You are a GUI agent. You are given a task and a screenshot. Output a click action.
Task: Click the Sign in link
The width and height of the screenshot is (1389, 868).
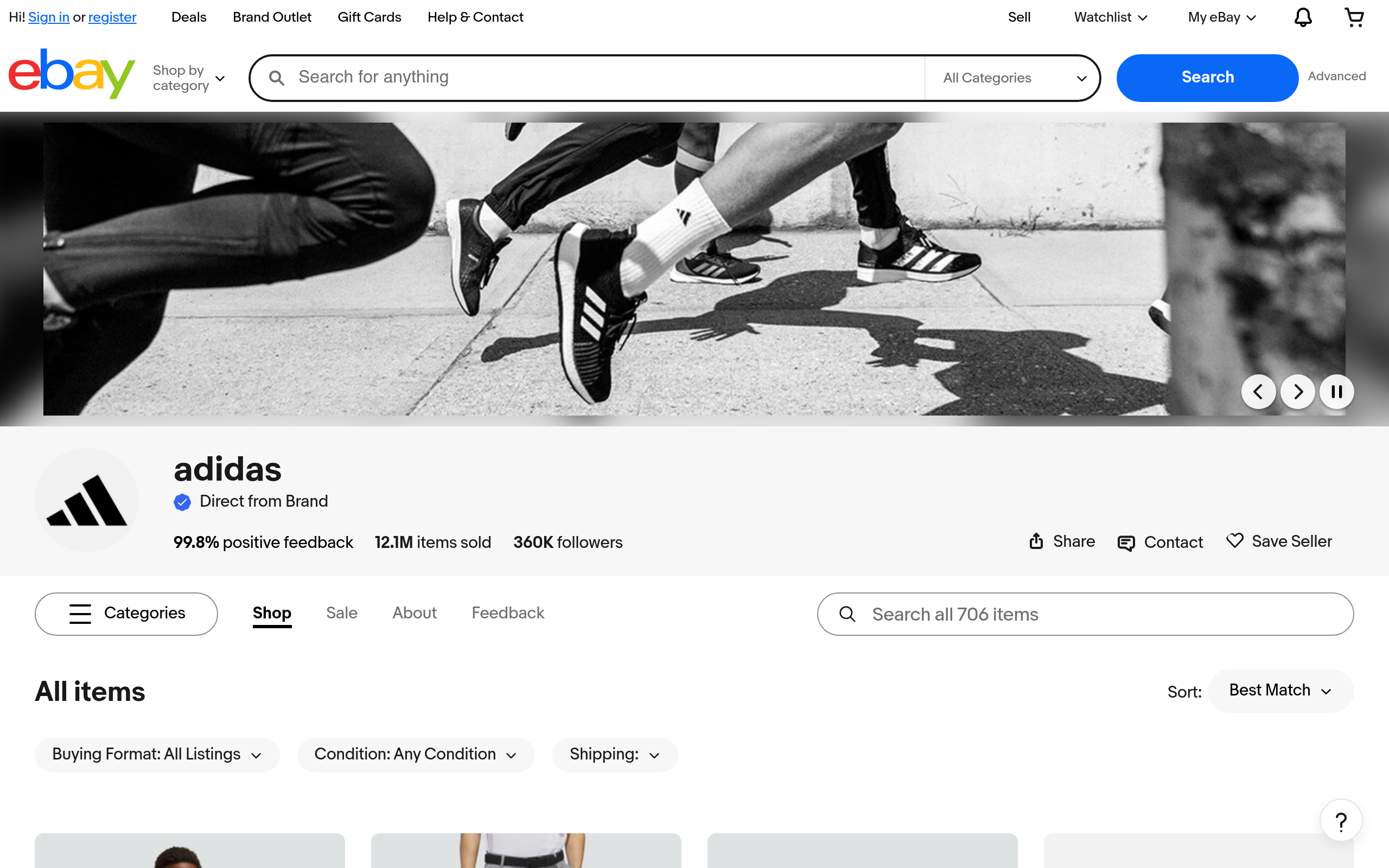[49, 17]
